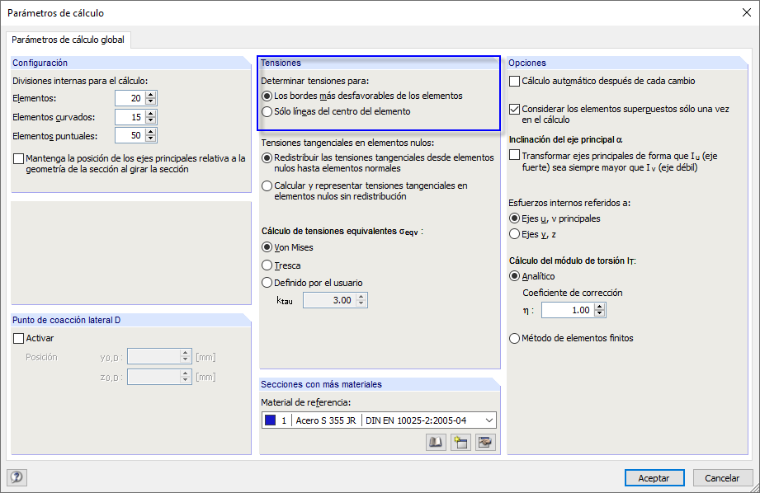Click the Aceptar button
Viewport: 760px width, 493px height.
pos(654,478)
